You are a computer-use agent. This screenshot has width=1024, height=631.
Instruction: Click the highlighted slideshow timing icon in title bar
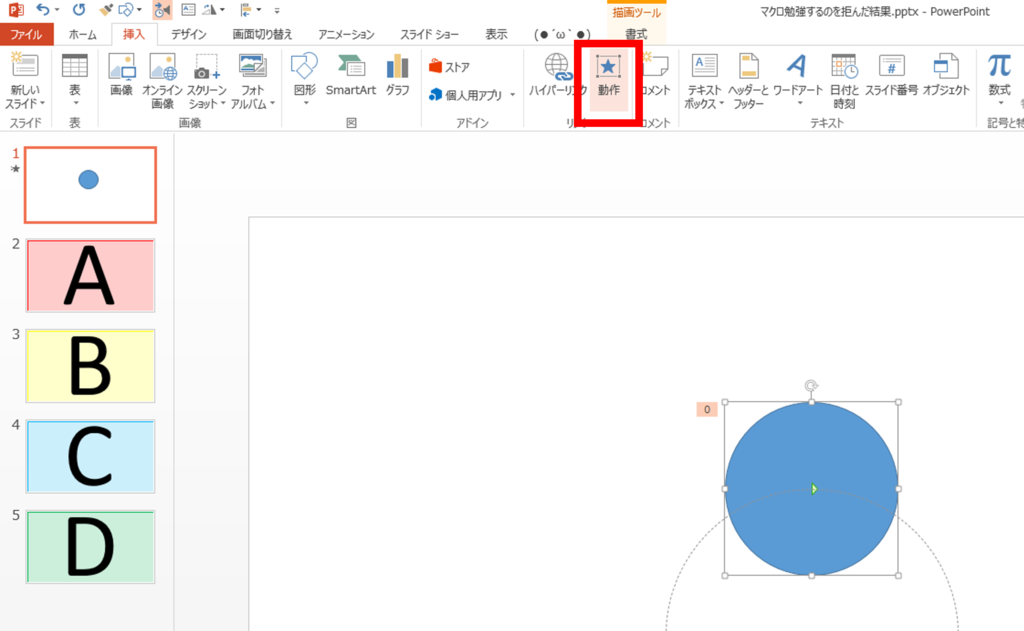point(162,10)
